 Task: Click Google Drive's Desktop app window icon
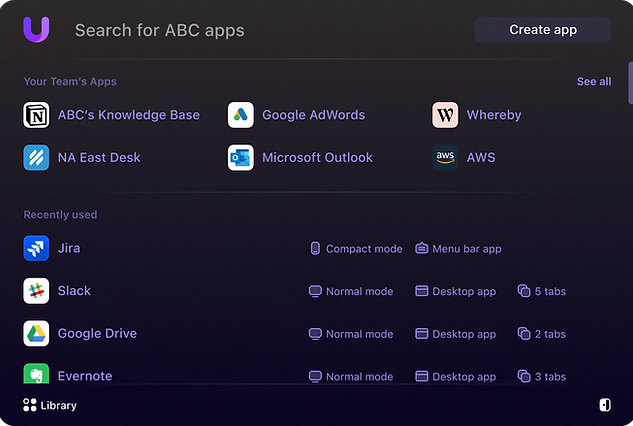tap(421, 334)
